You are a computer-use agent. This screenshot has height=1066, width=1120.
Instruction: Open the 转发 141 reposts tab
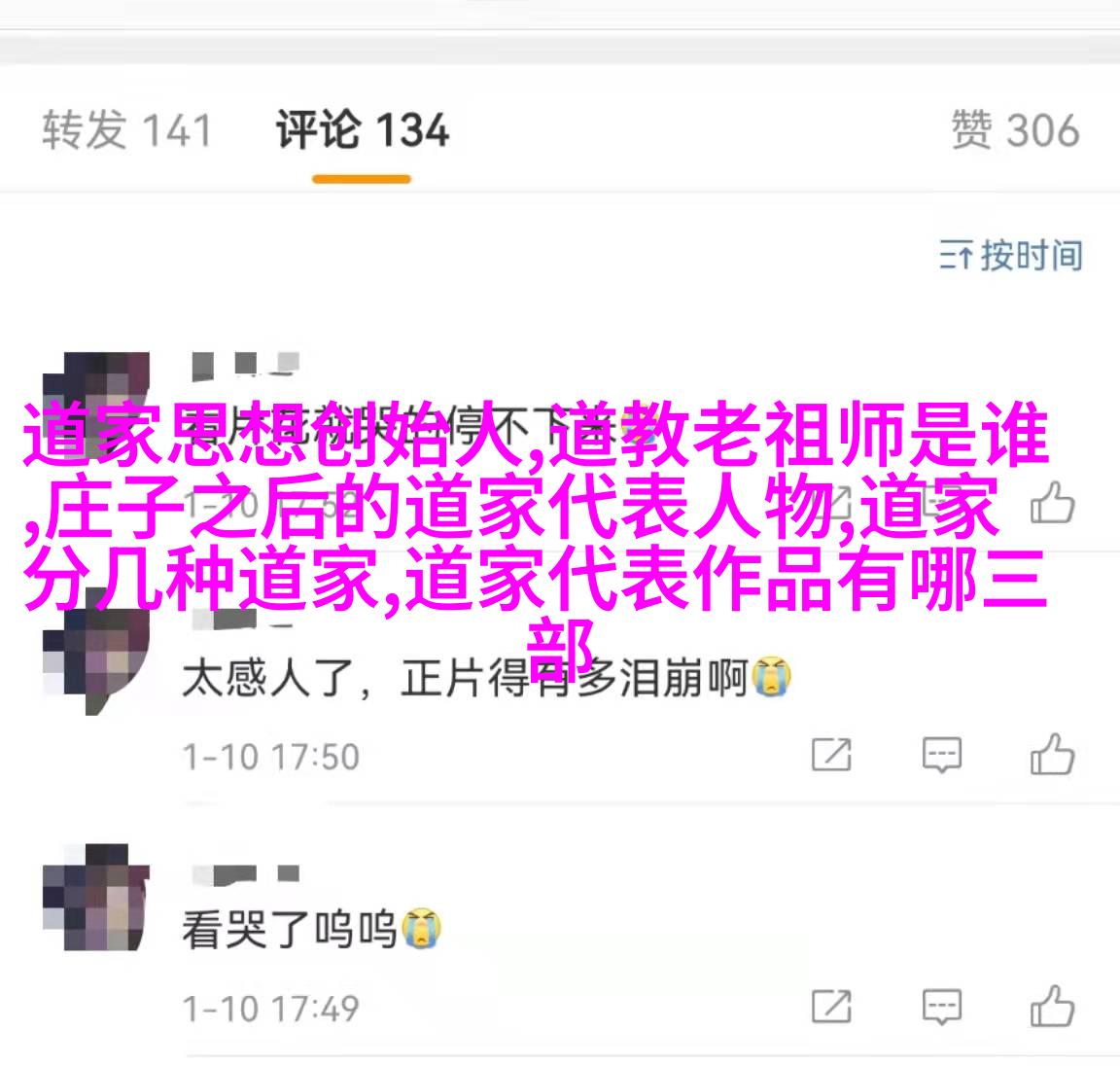126,130
